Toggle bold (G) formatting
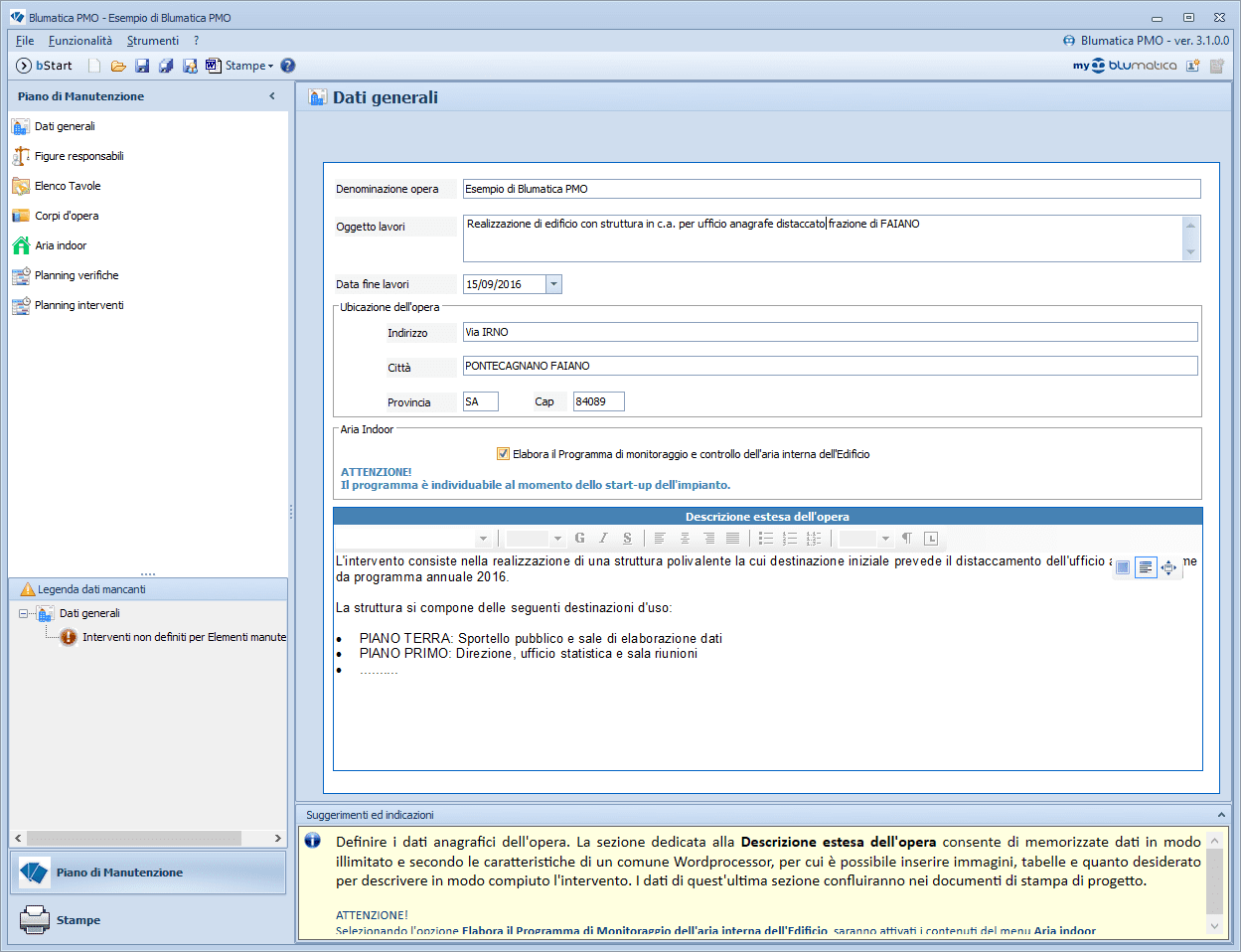Image resolution: width=1241 pixels, height=952 pixels. [580, 539]
